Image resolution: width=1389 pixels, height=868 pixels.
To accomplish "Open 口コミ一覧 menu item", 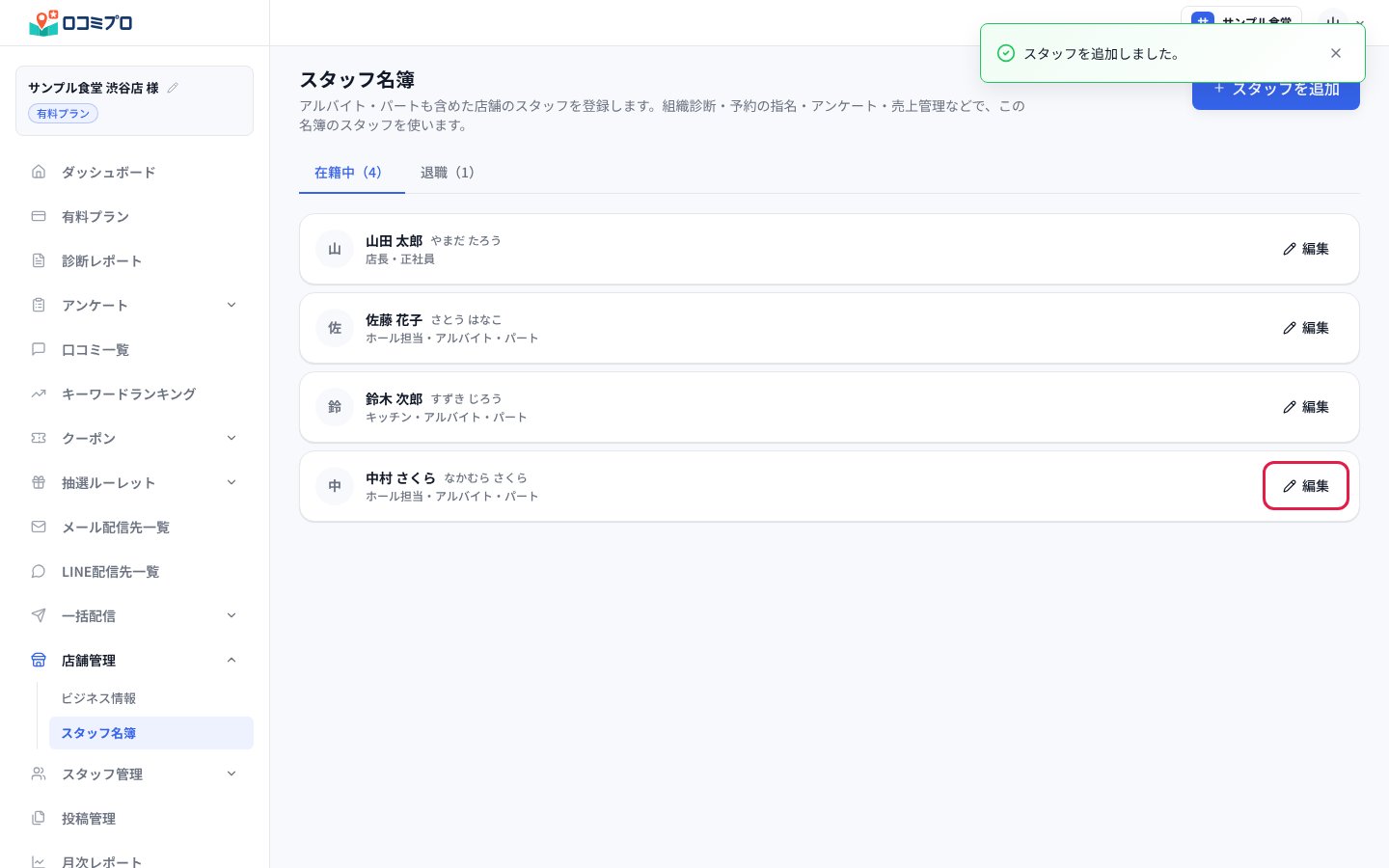I will pyautogui.click(x=135, y=349).
